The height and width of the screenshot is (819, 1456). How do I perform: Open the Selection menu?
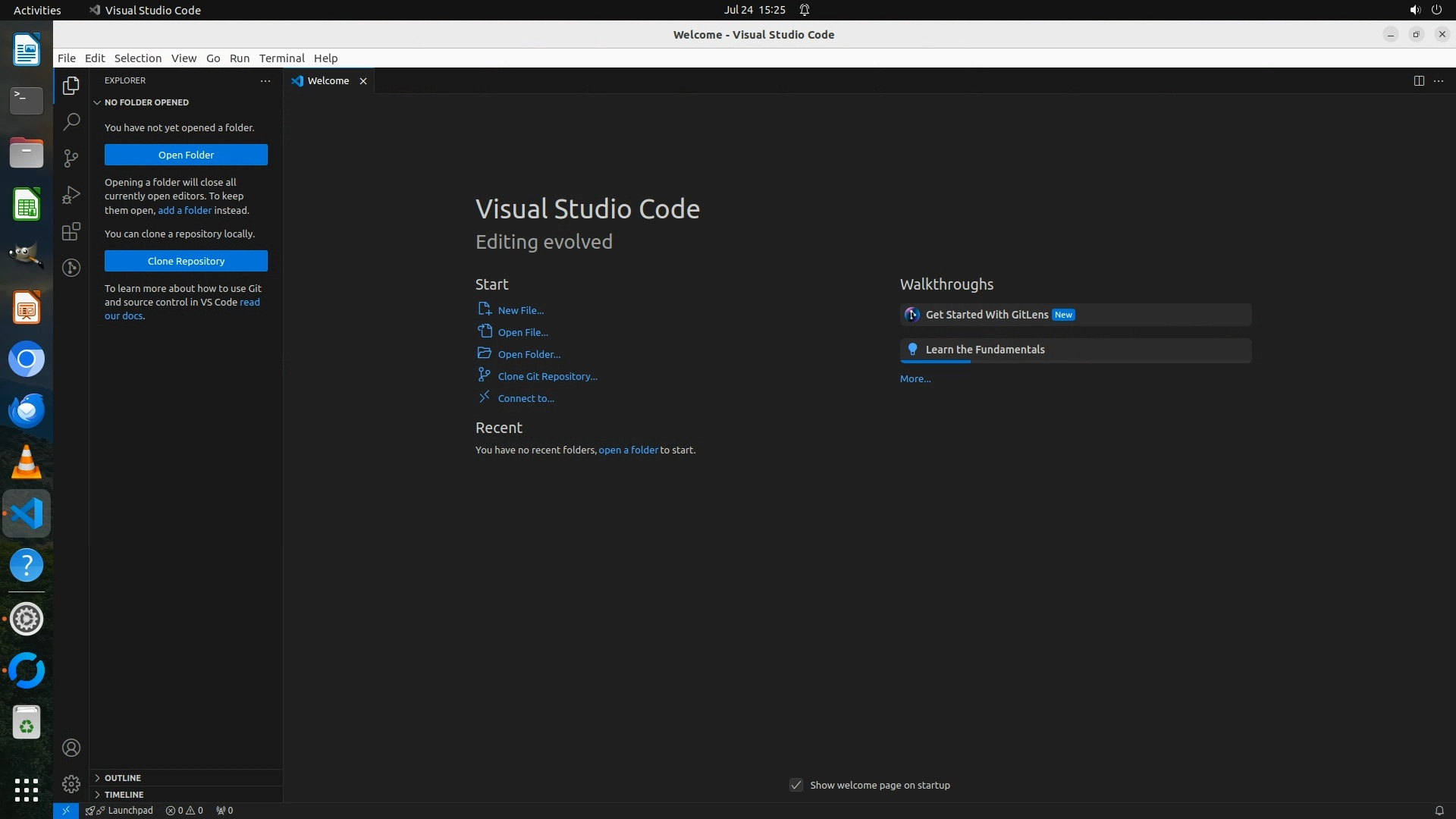(x=137, y=58)
